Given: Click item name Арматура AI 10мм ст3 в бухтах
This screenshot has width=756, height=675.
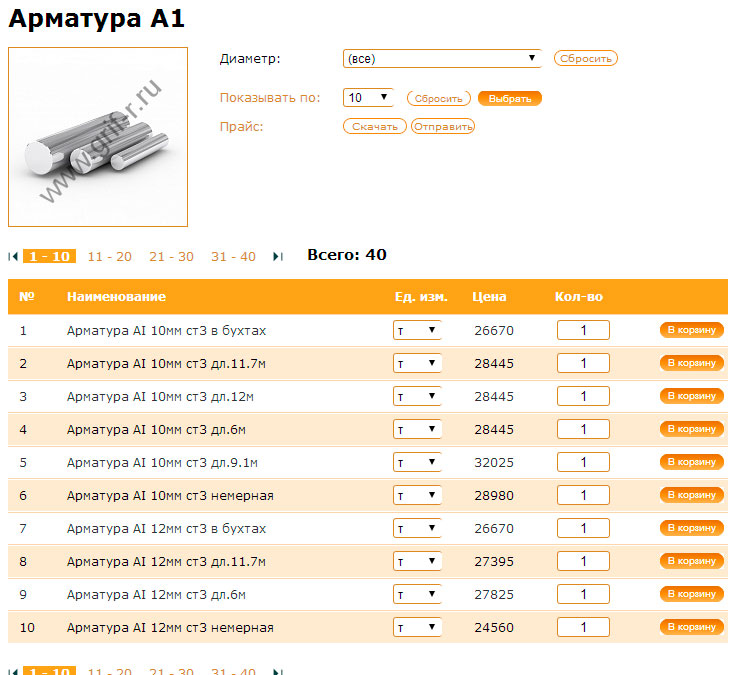Looking at the screenshot, I should pos(166,331).
